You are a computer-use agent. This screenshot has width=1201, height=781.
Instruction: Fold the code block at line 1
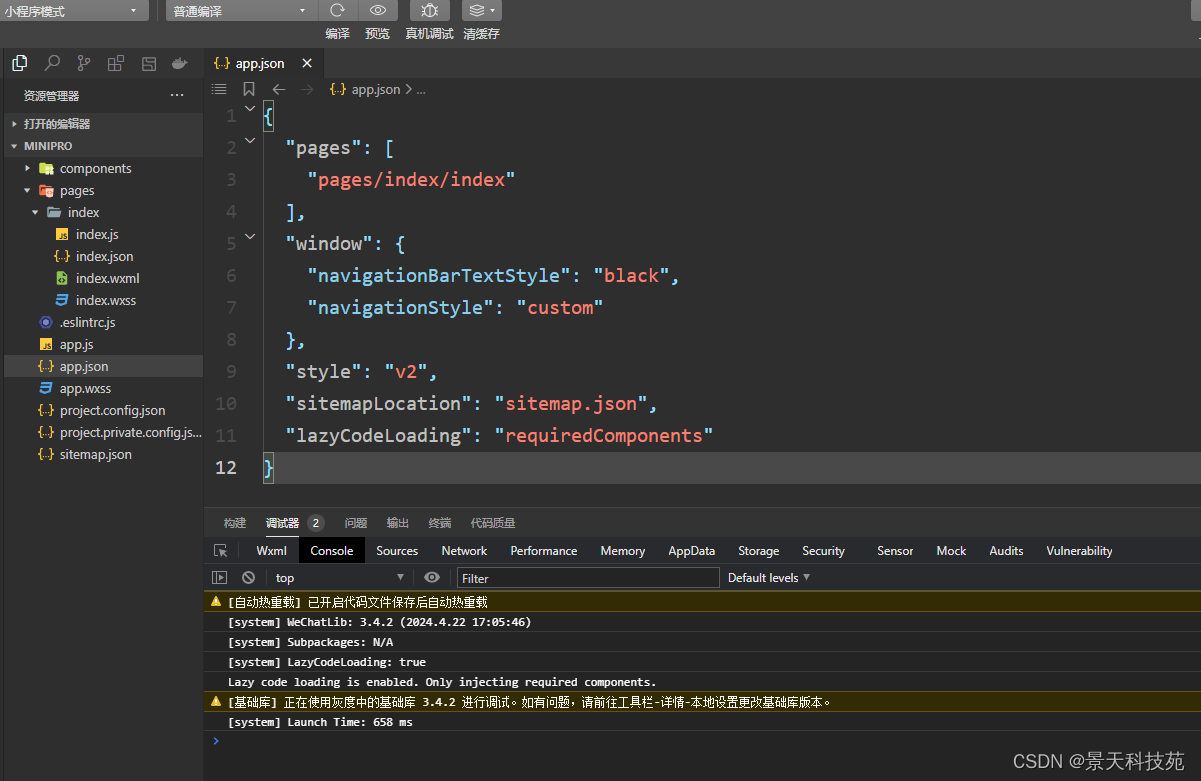250,109
